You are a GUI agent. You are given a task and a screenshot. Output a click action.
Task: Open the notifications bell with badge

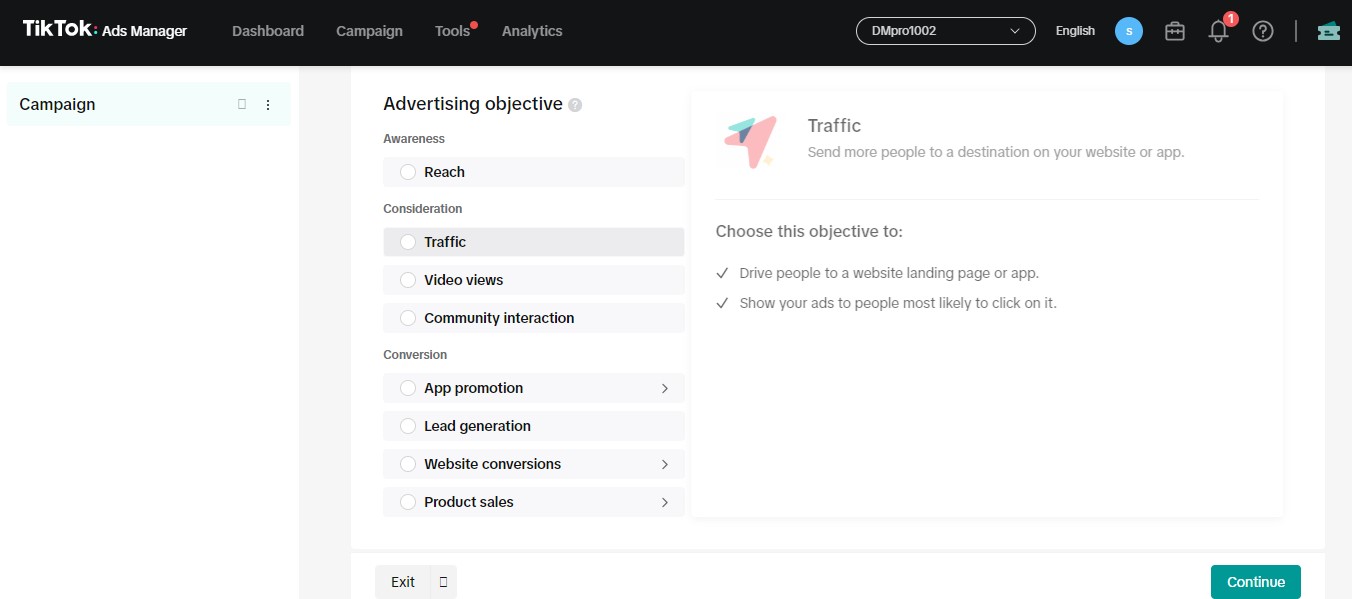(x=1218, y=31)
